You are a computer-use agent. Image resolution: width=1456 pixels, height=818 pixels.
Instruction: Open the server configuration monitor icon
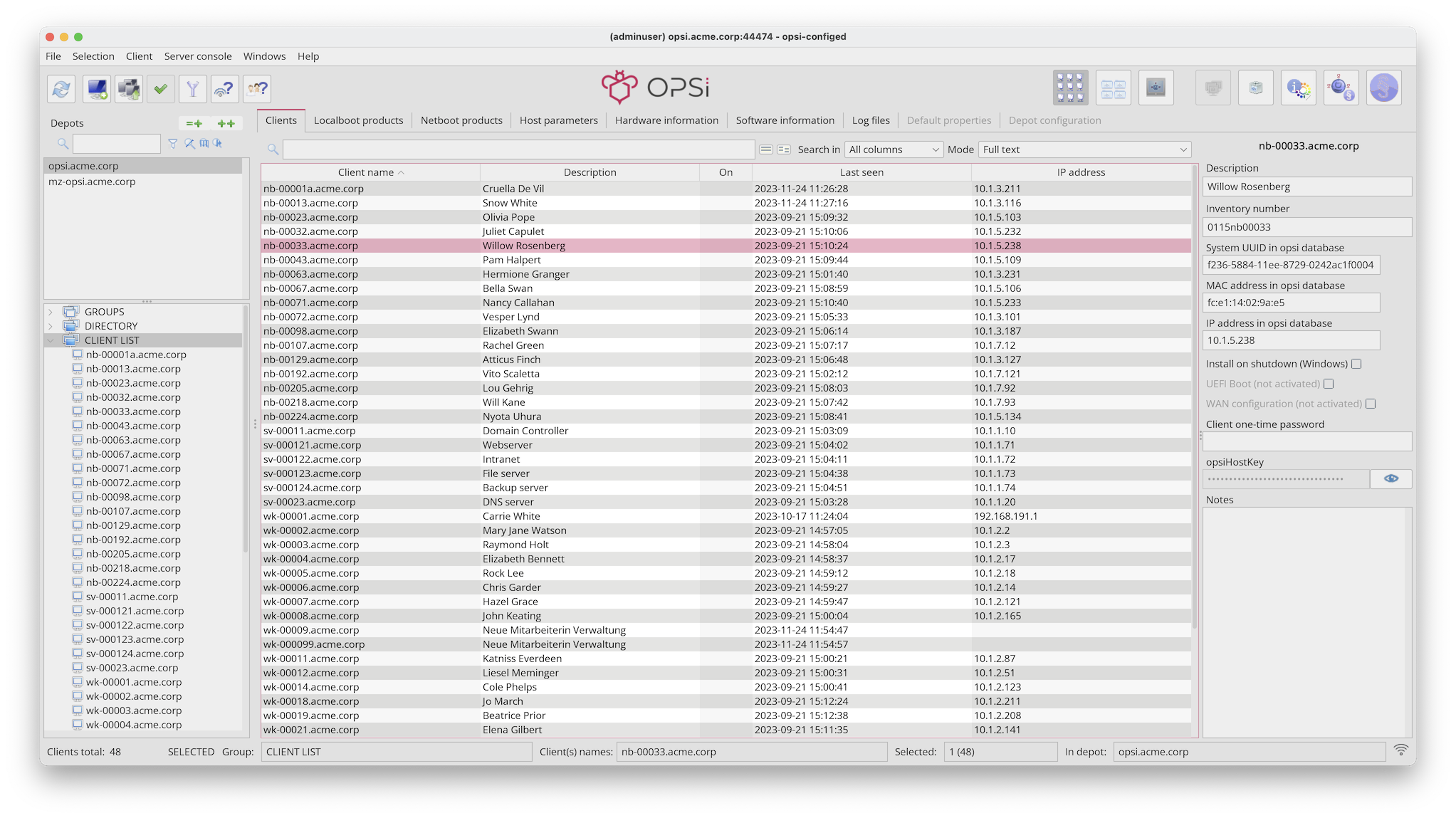(1156, 88)
